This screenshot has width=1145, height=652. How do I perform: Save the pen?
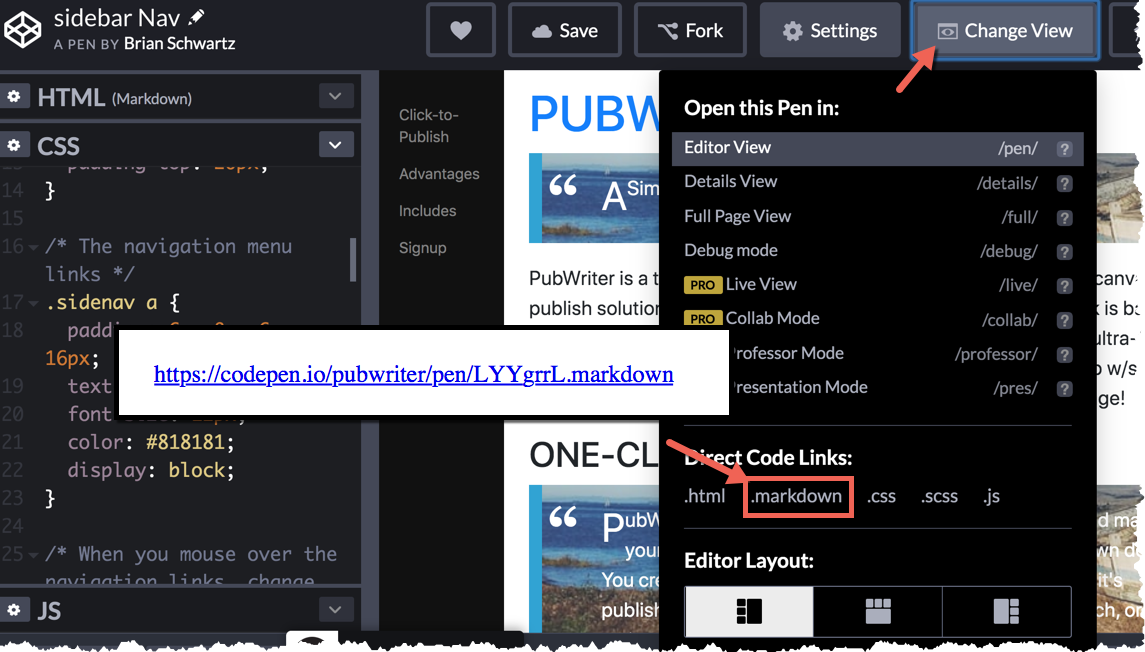coord(564,30)
